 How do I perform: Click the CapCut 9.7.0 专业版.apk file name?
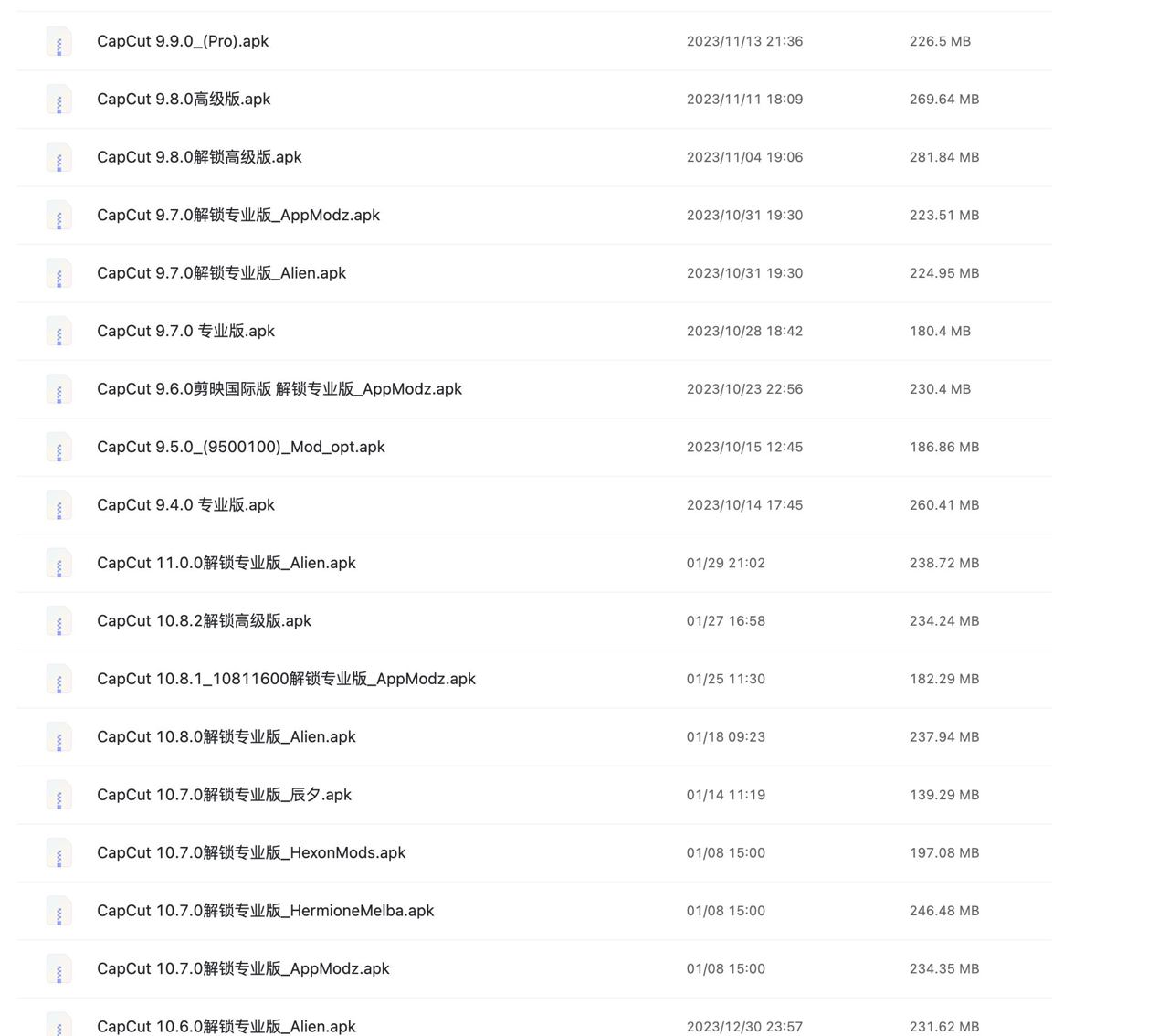(x=185, y=331)
